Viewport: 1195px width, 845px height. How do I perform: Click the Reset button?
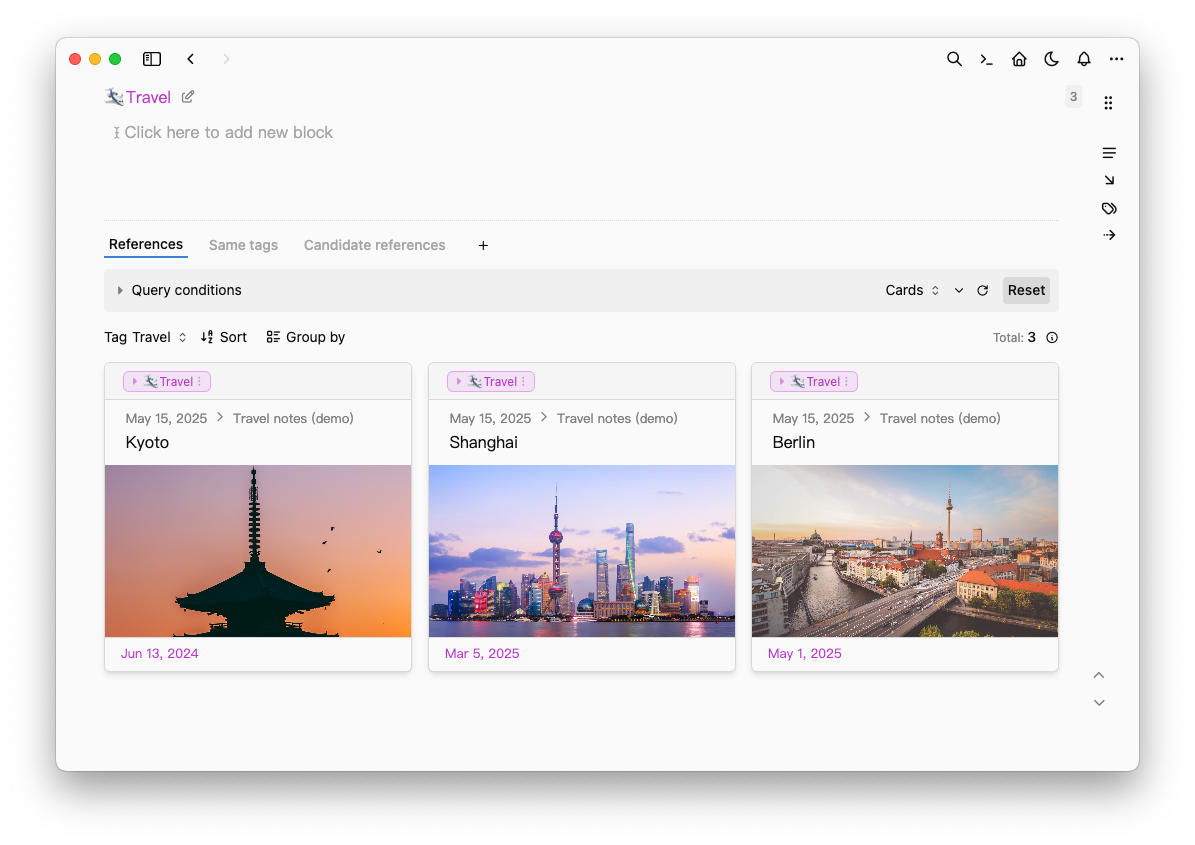[x=1026, y=290]
